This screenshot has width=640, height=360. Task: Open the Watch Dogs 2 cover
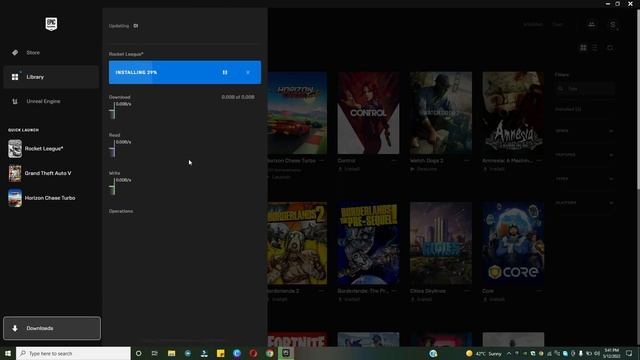(441, 113)
